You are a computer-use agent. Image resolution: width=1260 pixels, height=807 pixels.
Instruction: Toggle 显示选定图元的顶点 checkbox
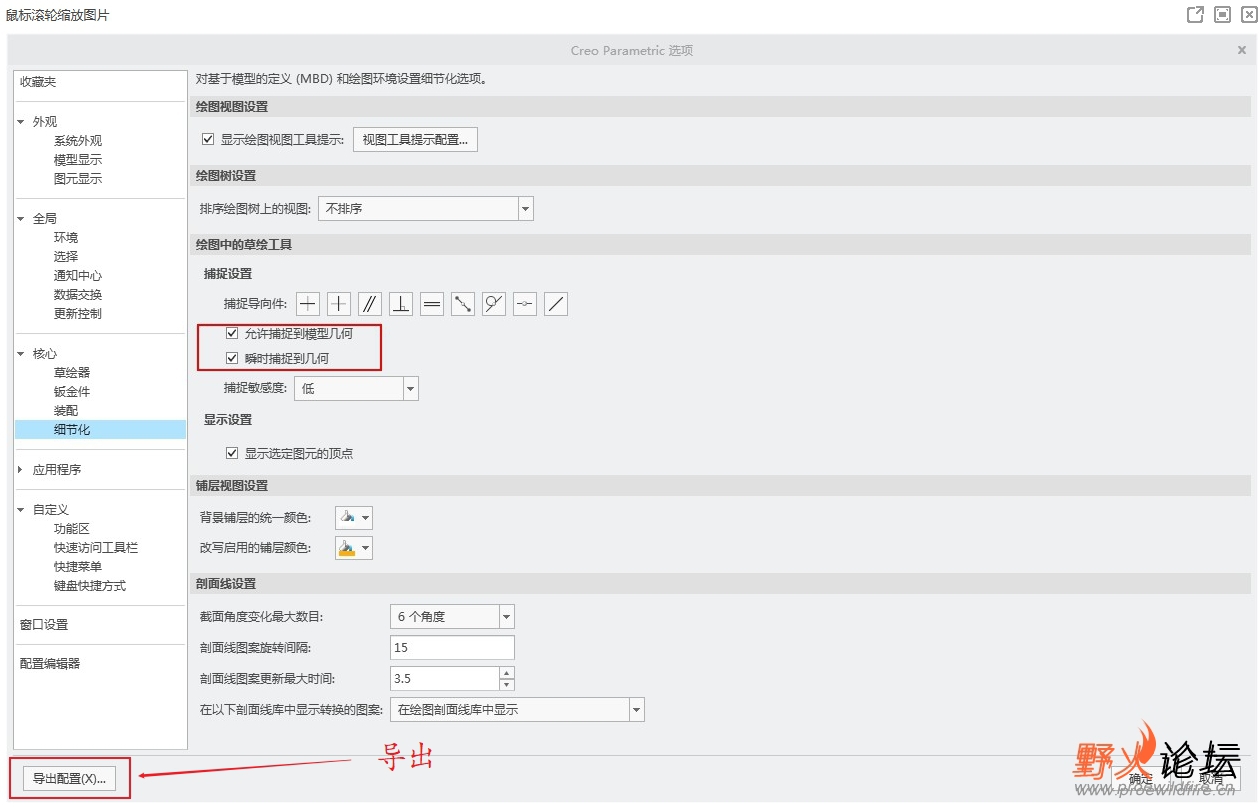232,453
